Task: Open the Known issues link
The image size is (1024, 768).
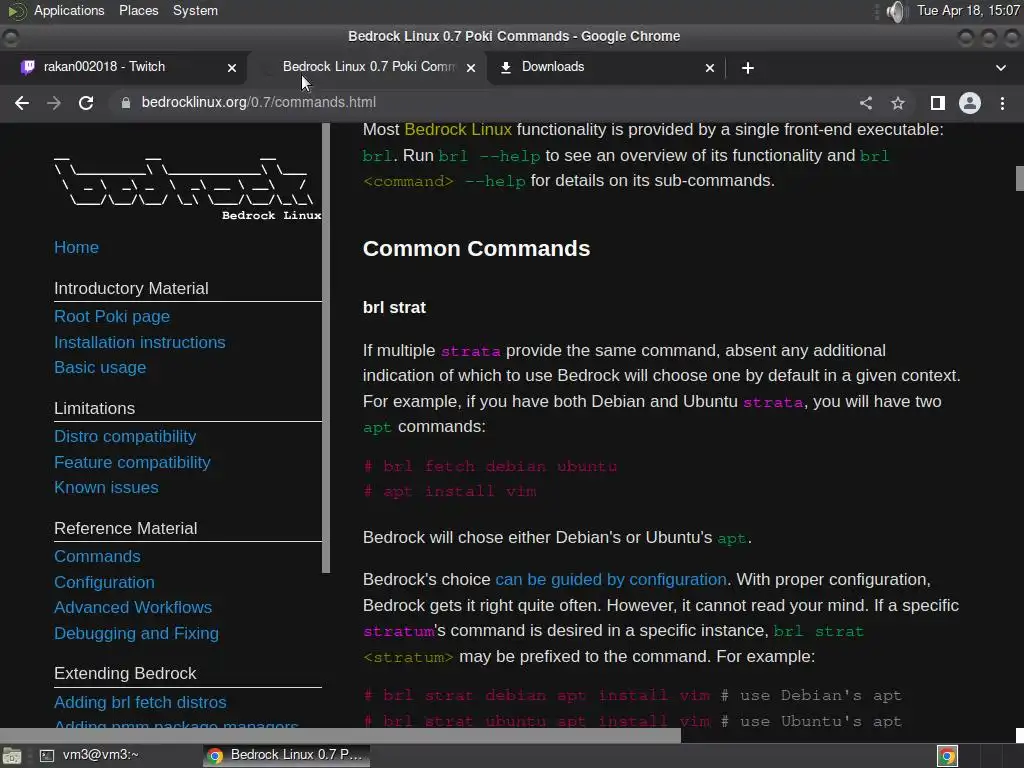Action: pyautogui.click(x=106, y=488)
